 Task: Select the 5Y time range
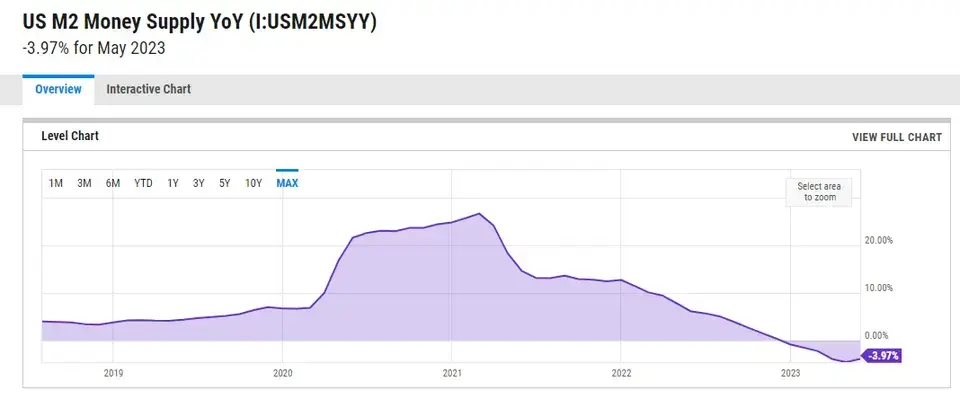pyautogui.click(x=225, y=183)
